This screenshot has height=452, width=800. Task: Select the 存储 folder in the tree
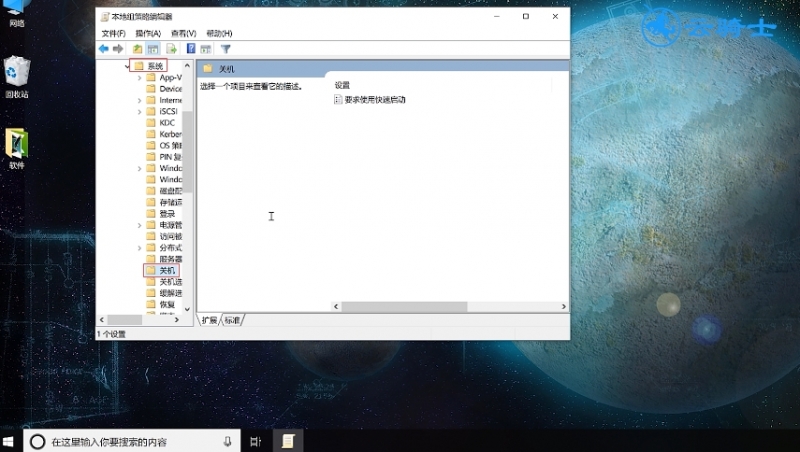click(164, 203)
